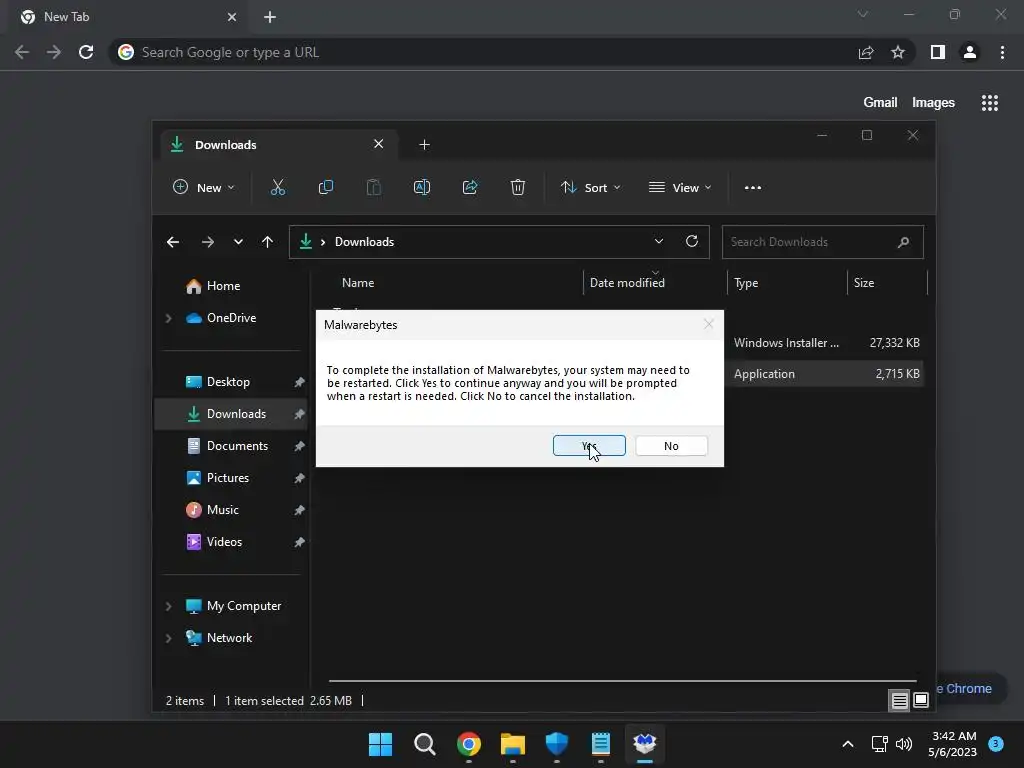Open the View dropdown menu
The width and height of the screenshot is (1024, 768).
coord(680,187)
